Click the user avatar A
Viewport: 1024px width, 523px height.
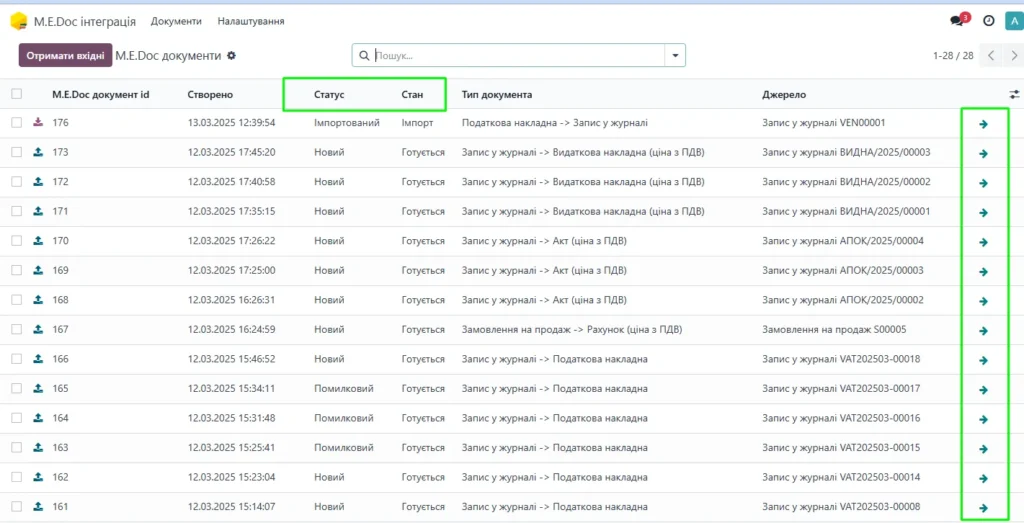point(1012,21)
